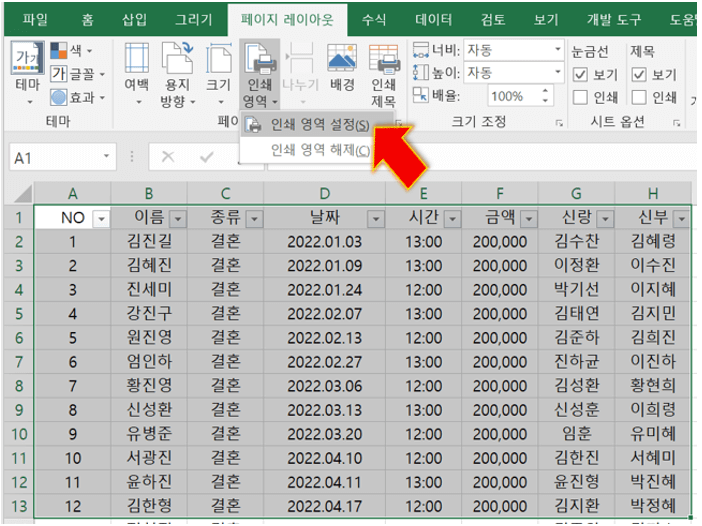The height and width of the screenshot is (526, 702).
Task: Click the 높이 height icon
Action: point(420,73)
